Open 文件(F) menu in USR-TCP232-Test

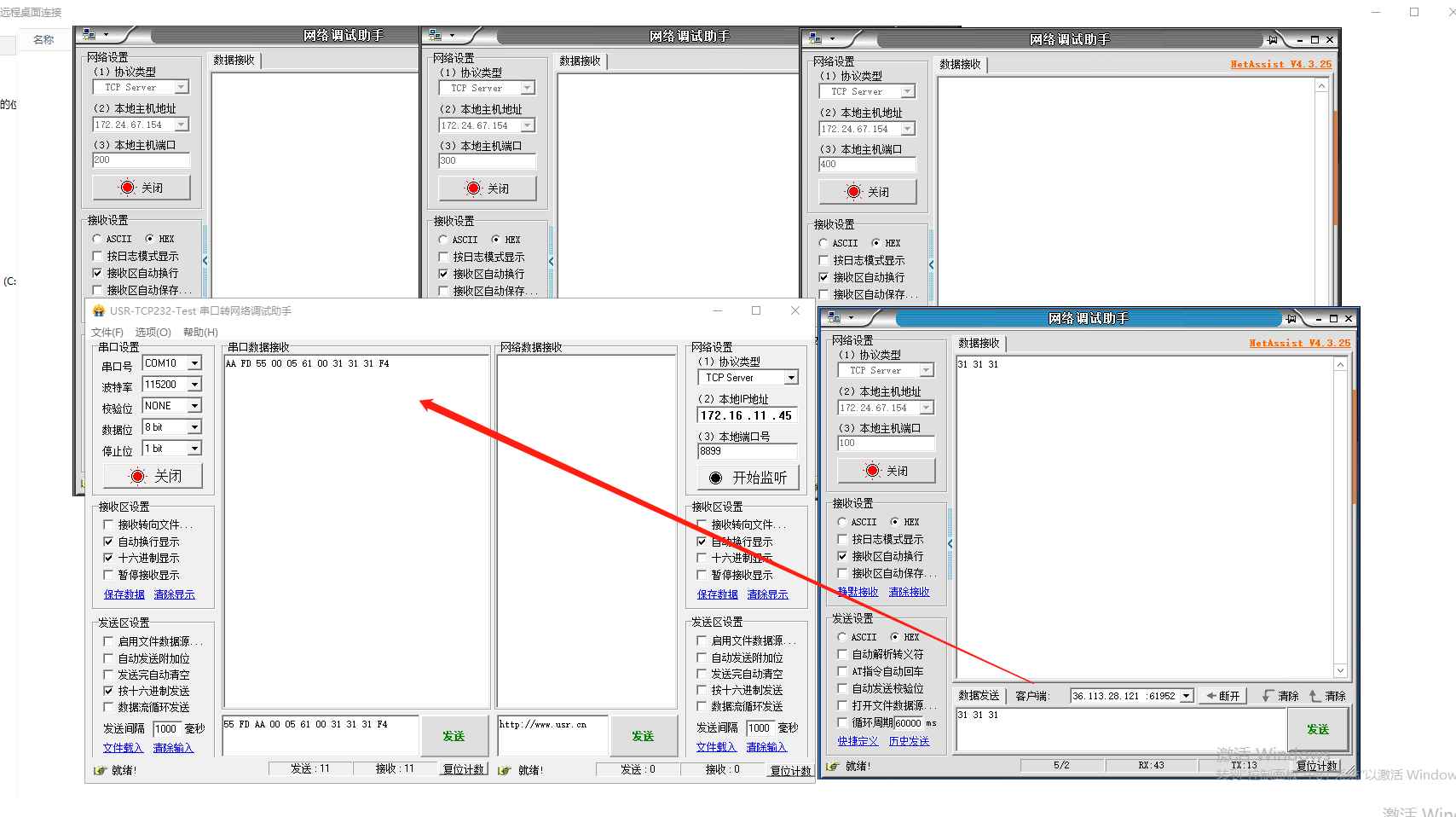[107, 332]
